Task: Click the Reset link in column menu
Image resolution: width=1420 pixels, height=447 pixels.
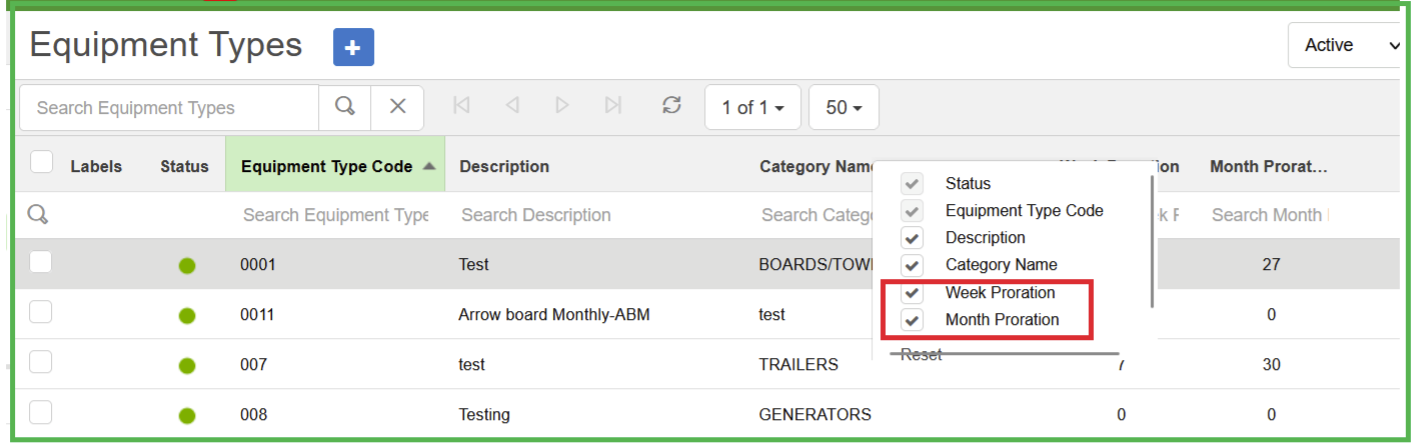Action: (921, 355)
